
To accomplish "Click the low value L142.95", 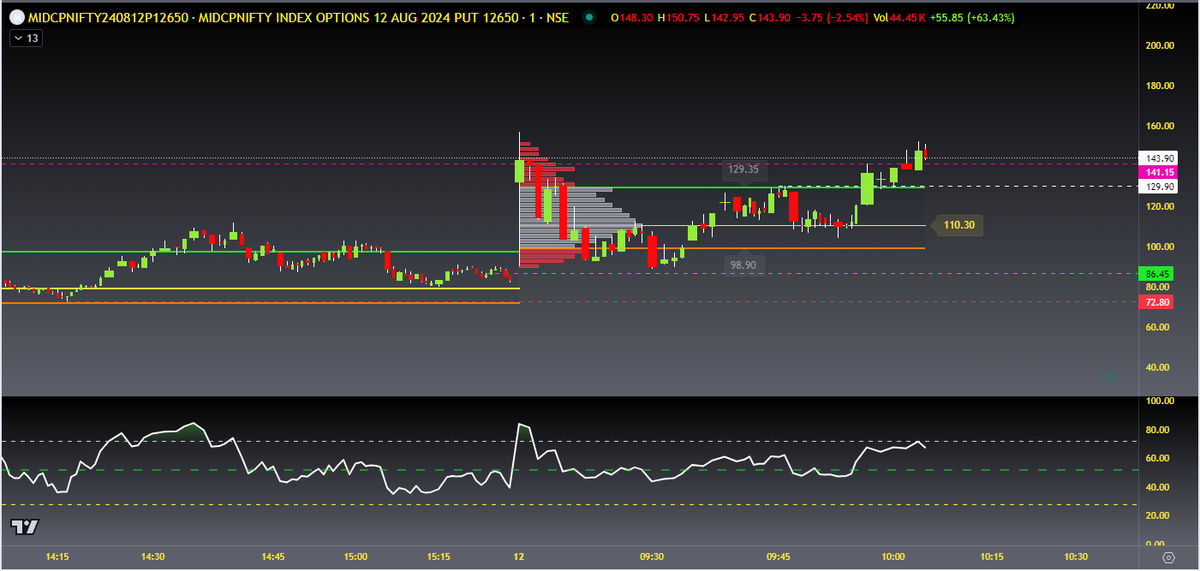I will (722, 17).
